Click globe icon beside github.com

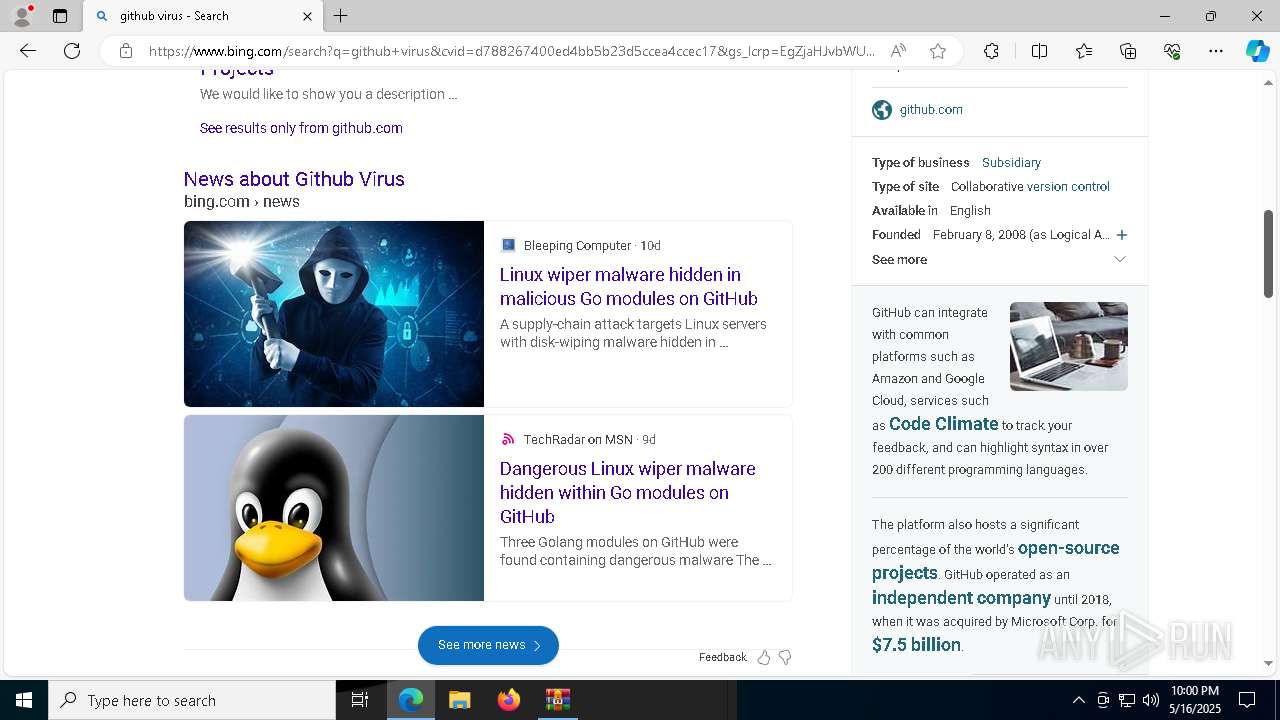[x=882, y=110]
